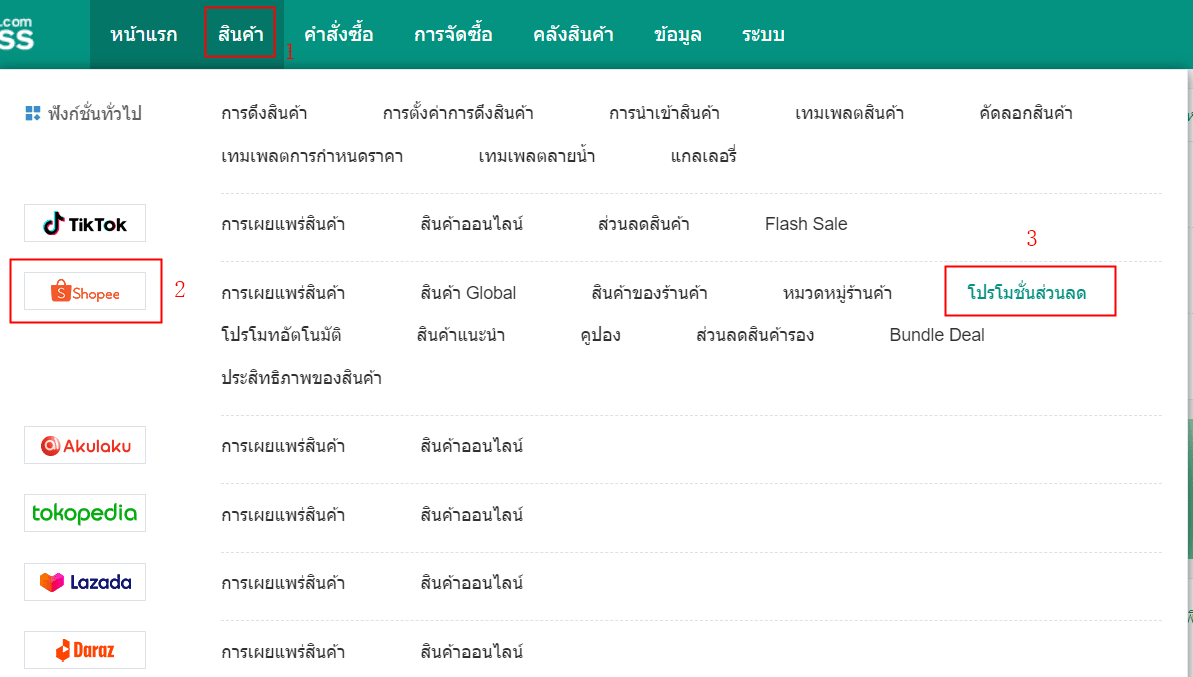
Task: Open Shopee ส่วนลดสินค้ารอง link
Action: [x=755, y=335]
